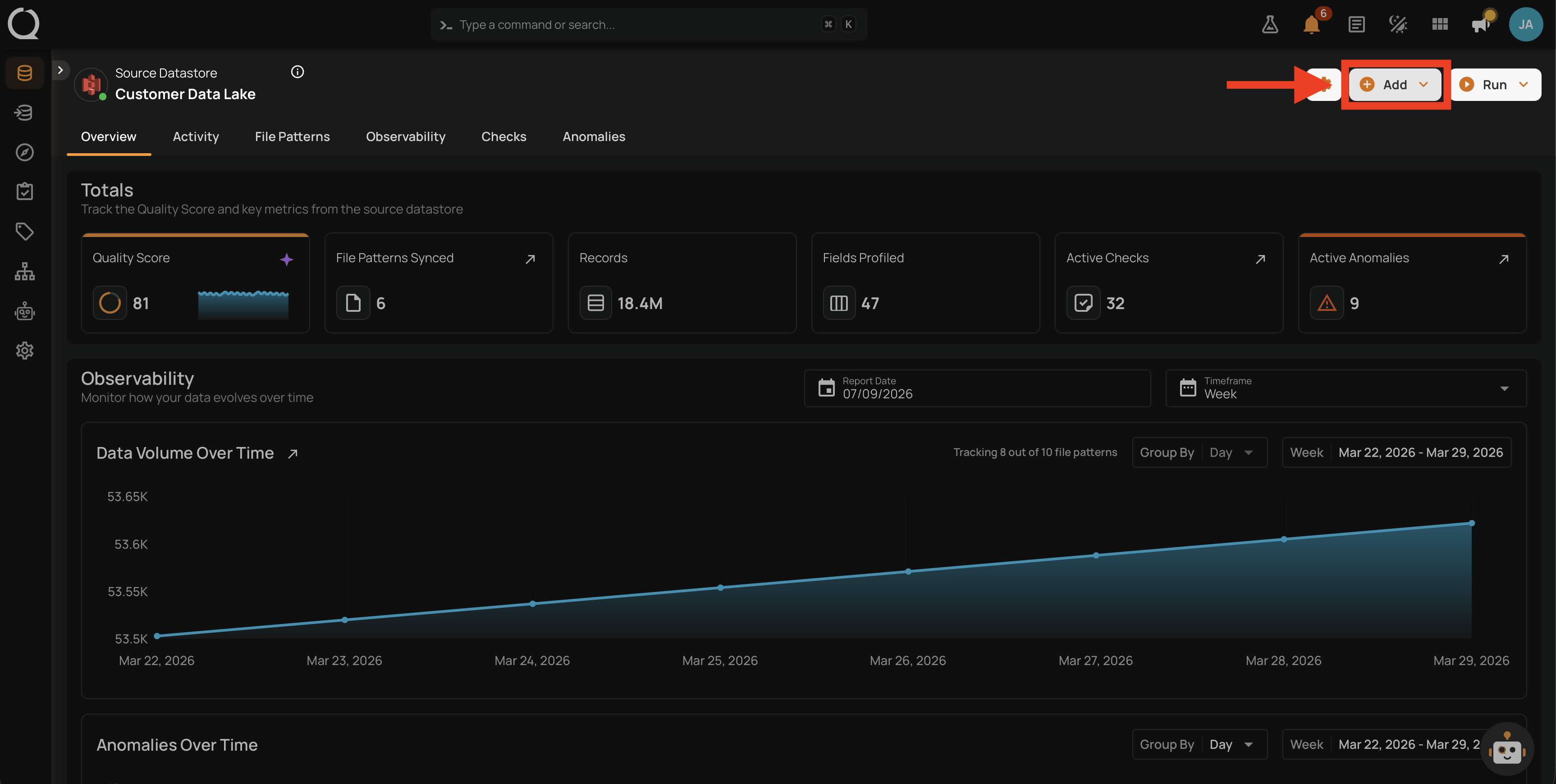Click the Fields Profiled 47 value
1556x784 pixels.
point(870,303)
